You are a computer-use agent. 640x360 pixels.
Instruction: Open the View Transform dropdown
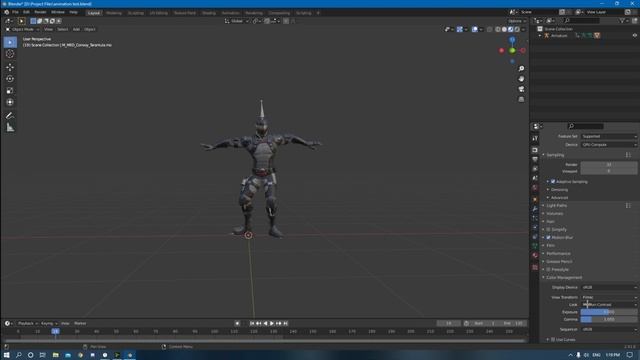(609, 297)
